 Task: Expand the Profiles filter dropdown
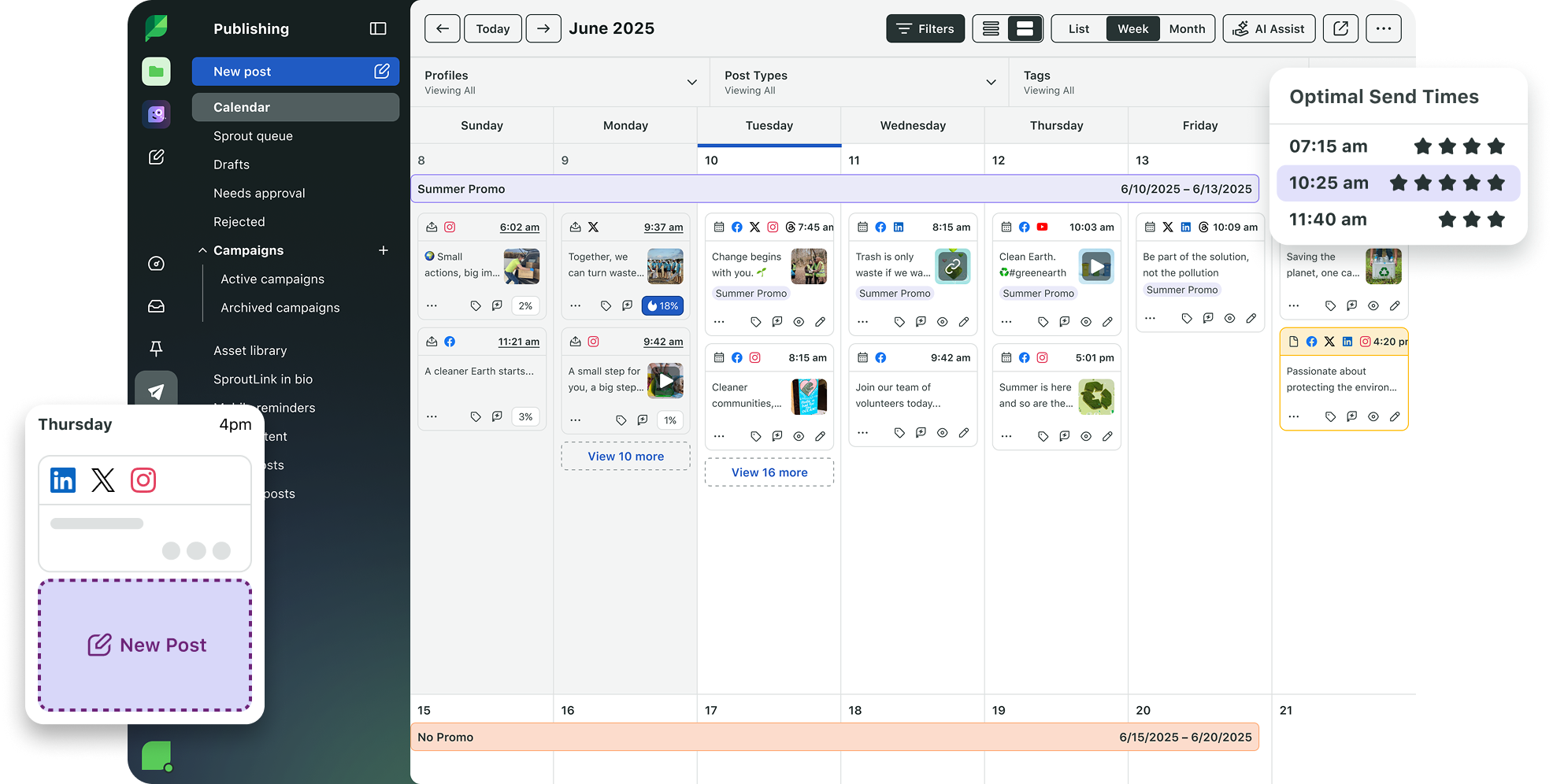[691, 82]
